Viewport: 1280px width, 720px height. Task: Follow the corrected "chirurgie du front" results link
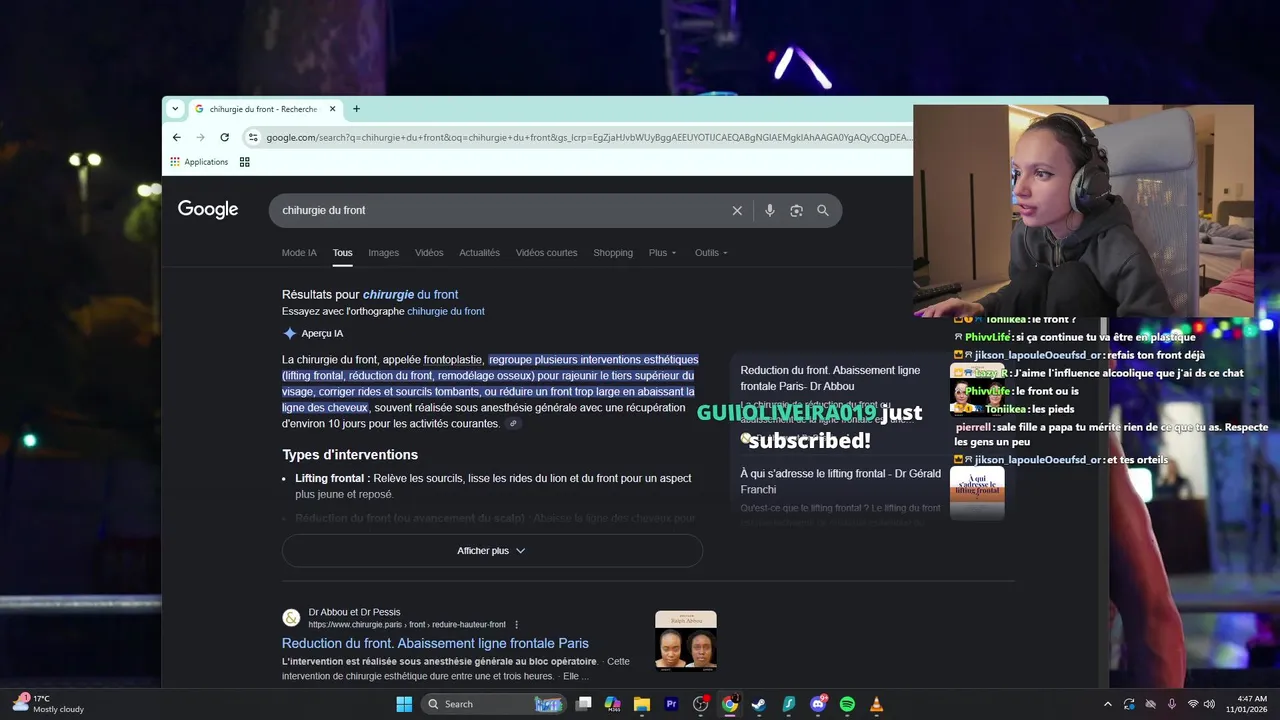pyautogui.click(x=410, y=294)
